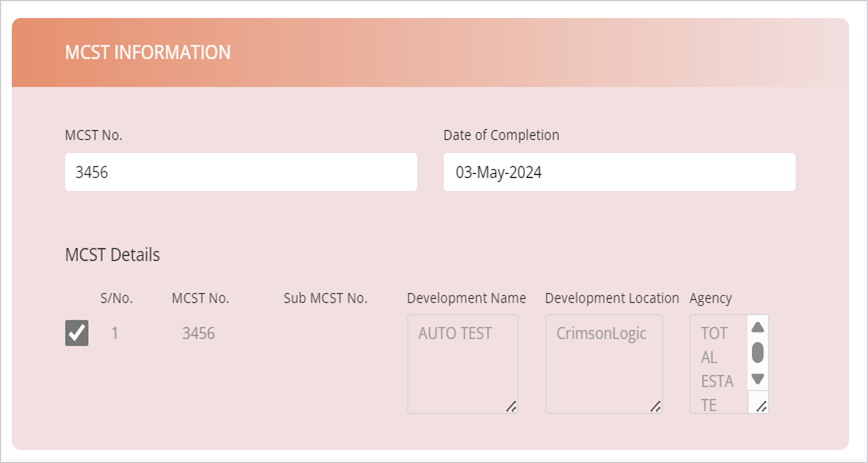Click the MCST Details section heading
Image resolution: width=868 pixels, height=463 pixels.
pyautogui.click(x=112, y=255)
